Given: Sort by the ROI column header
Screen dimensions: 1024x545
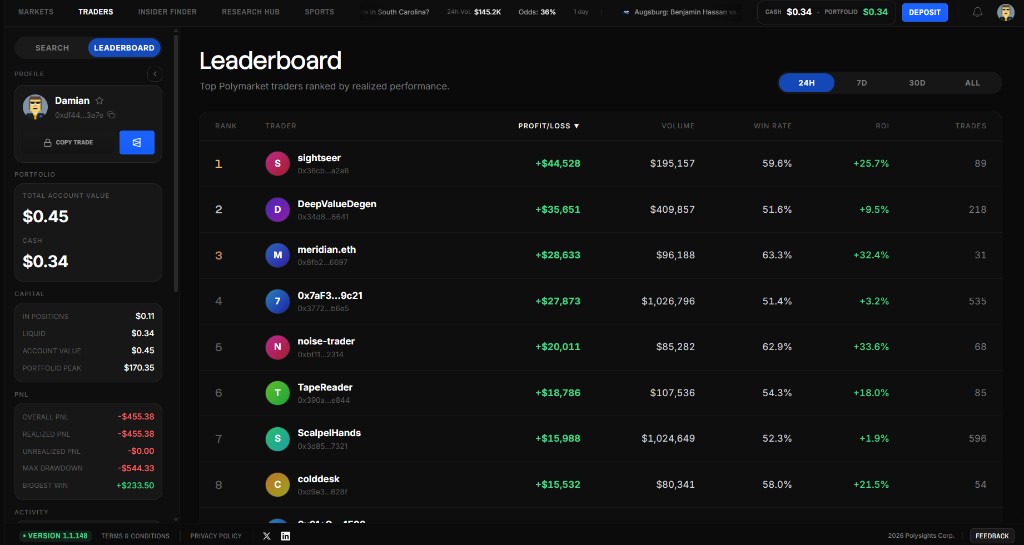Looking at the screenshot, I should [x=882, y=126].
